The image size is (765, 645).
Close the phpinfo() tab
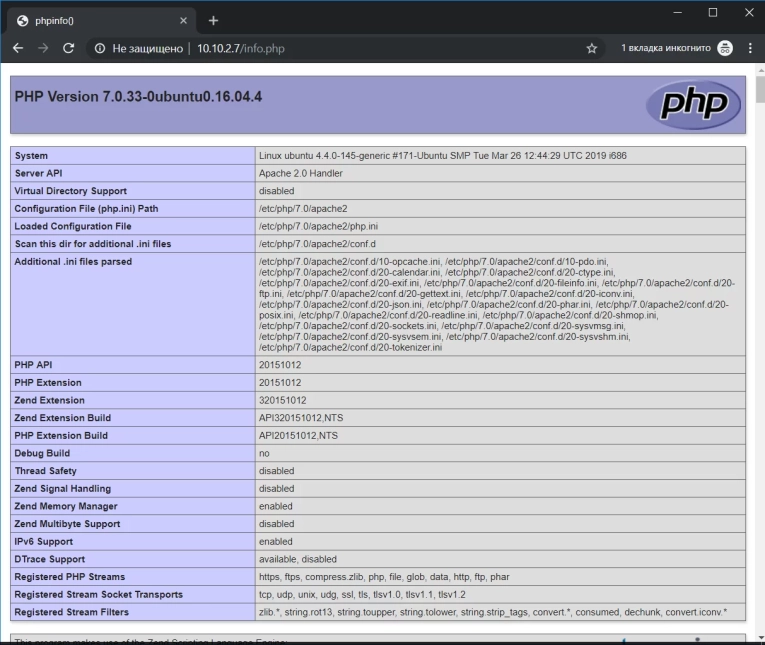click(x=183, y=20)
